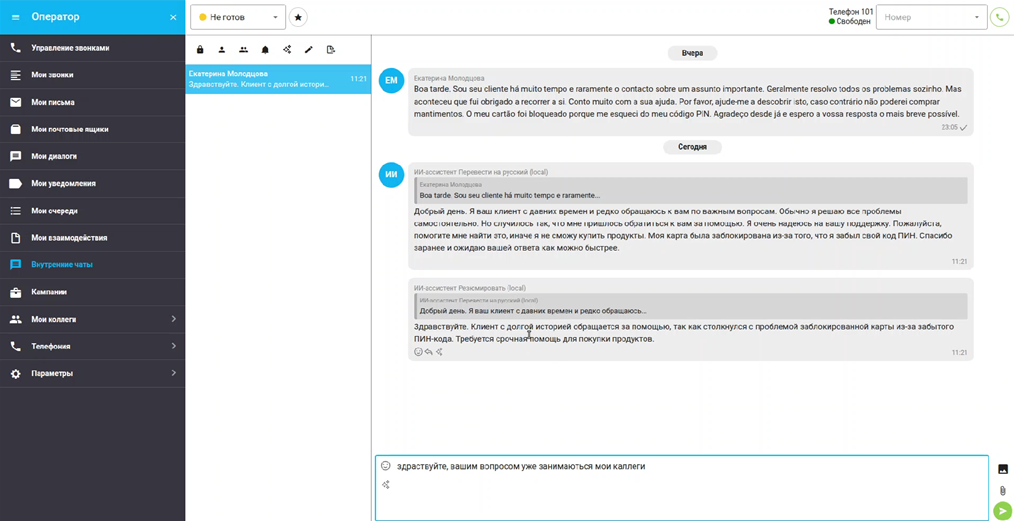
Task: Click the Сегодня date separator
Action: pos(692,147)
